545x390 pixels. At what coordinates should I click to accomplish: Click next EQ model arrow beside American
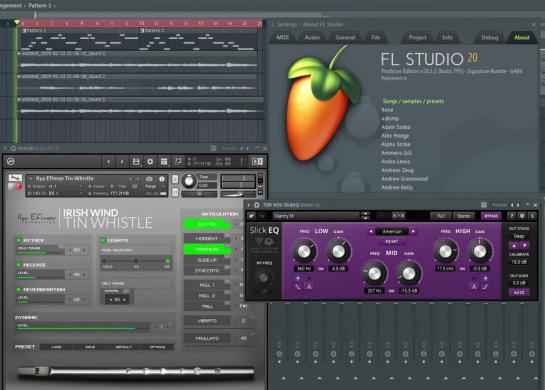coord(413,231)
